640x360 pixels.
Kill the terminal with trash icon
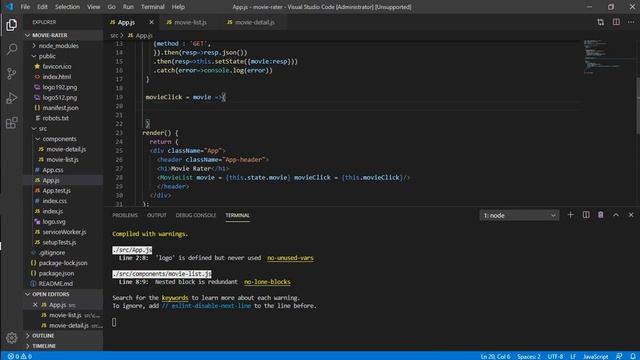(x=600, y=215)
